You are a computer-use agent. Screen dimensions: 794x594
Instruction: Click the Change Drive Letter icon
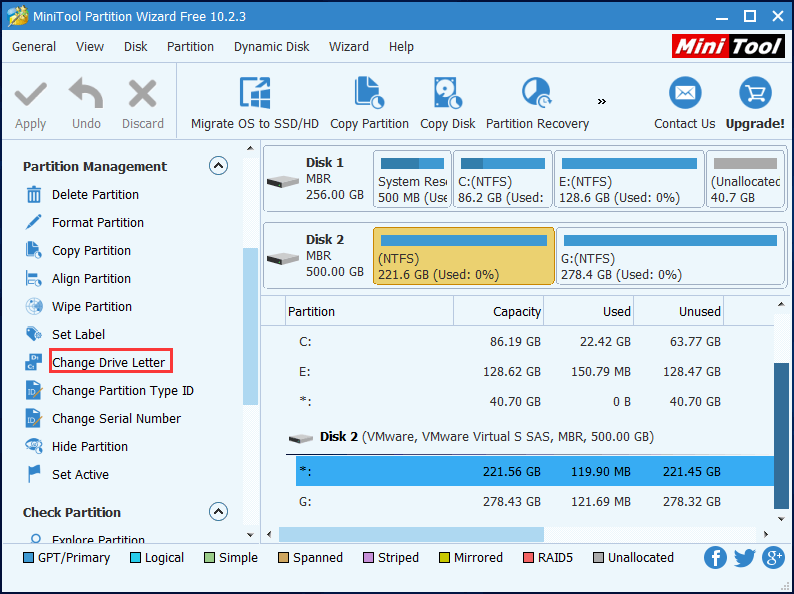pos(34,363)
